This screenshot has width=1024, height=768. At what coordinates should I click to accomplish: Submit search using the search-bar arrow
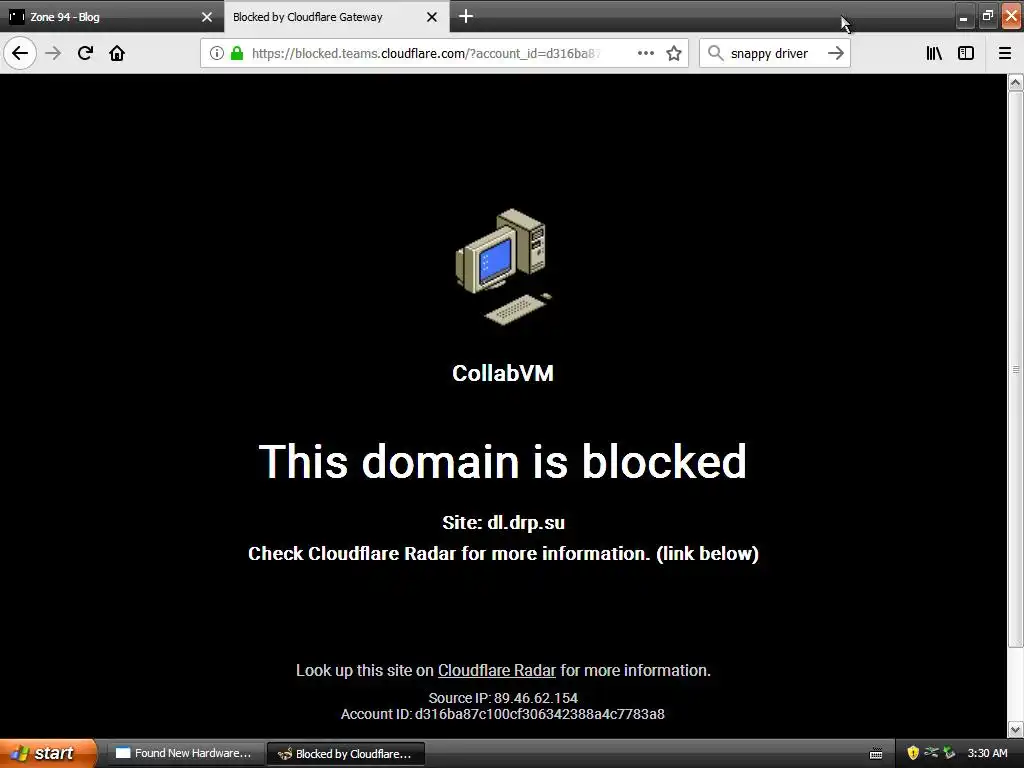(x=836, y=53)
